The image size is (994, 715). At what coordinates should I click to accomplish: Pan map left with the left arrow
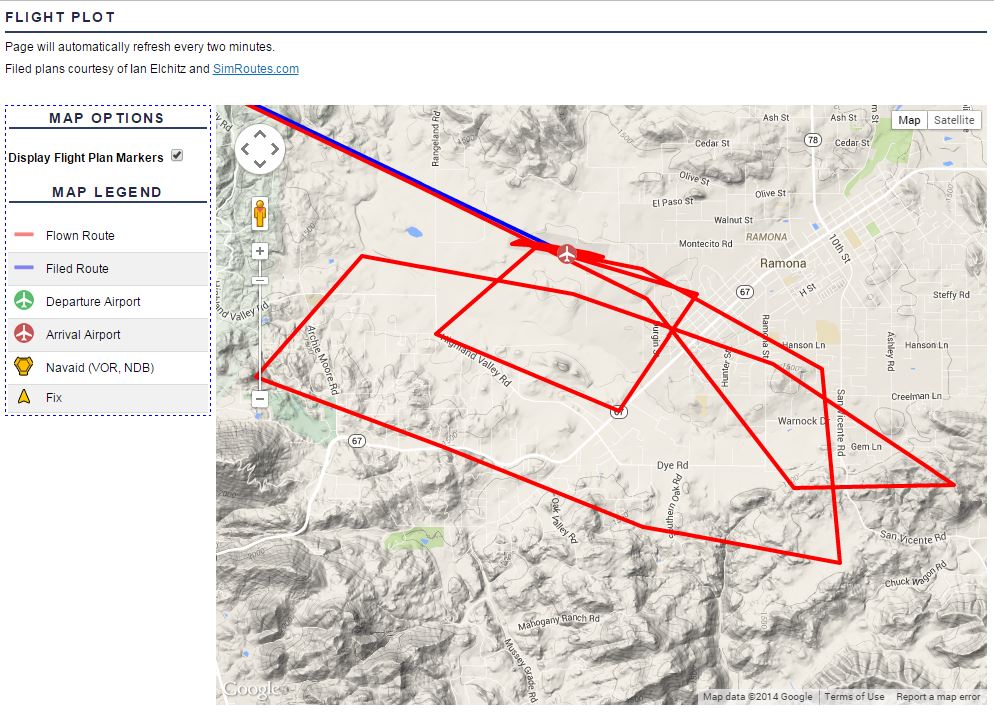coord(244,149)
